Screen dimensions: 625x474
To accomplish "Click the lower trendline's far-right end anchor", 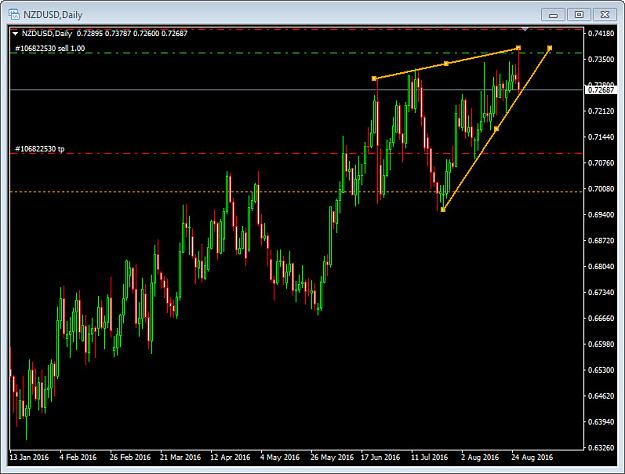I will tap(550, 48).
